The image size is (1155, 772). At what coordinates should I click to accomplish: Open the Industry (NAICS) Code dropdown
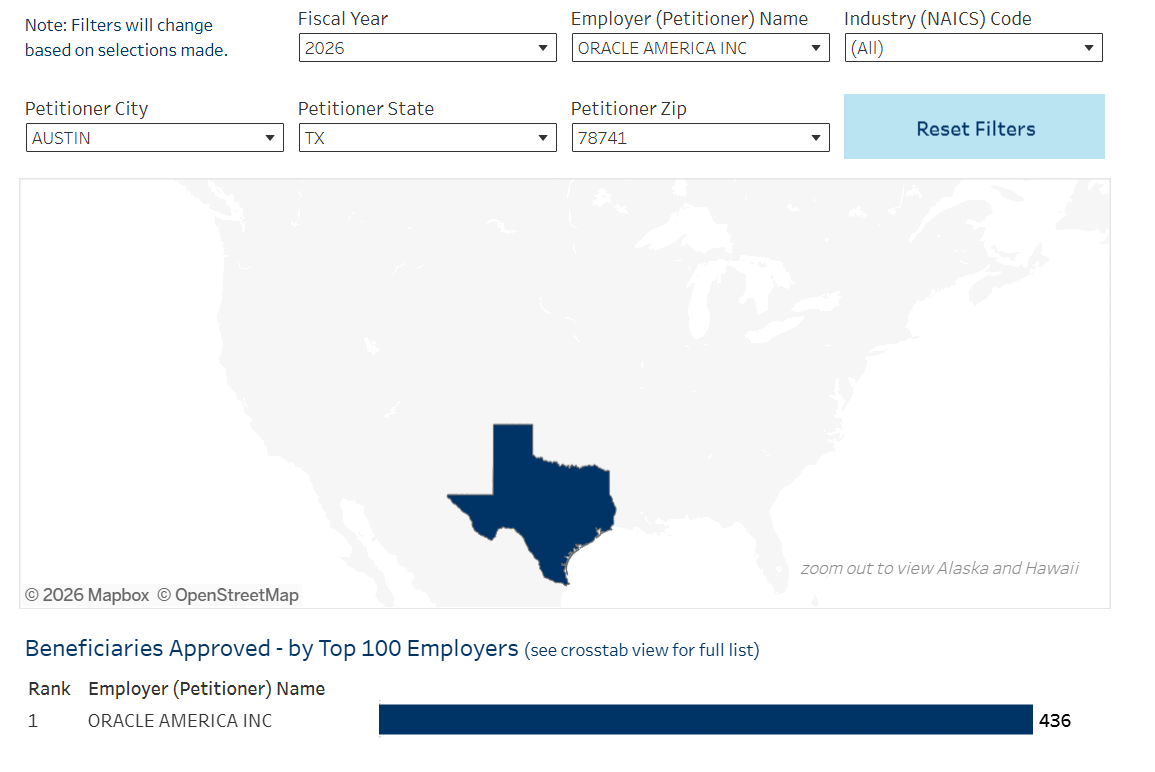tap(973, 48)
